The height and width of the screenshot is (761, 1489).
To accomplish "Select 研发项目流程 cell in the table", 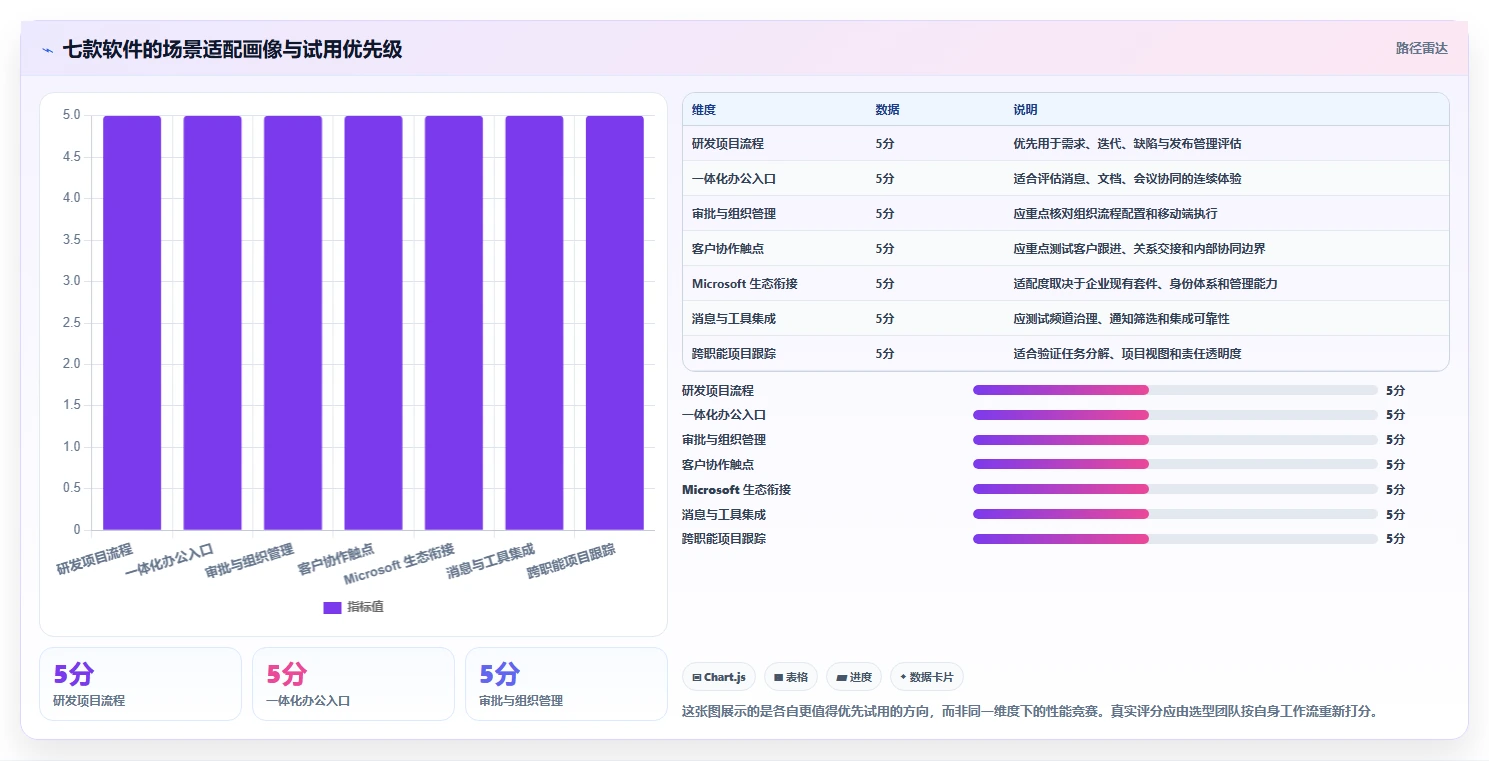I will click(x=728, y=144).
